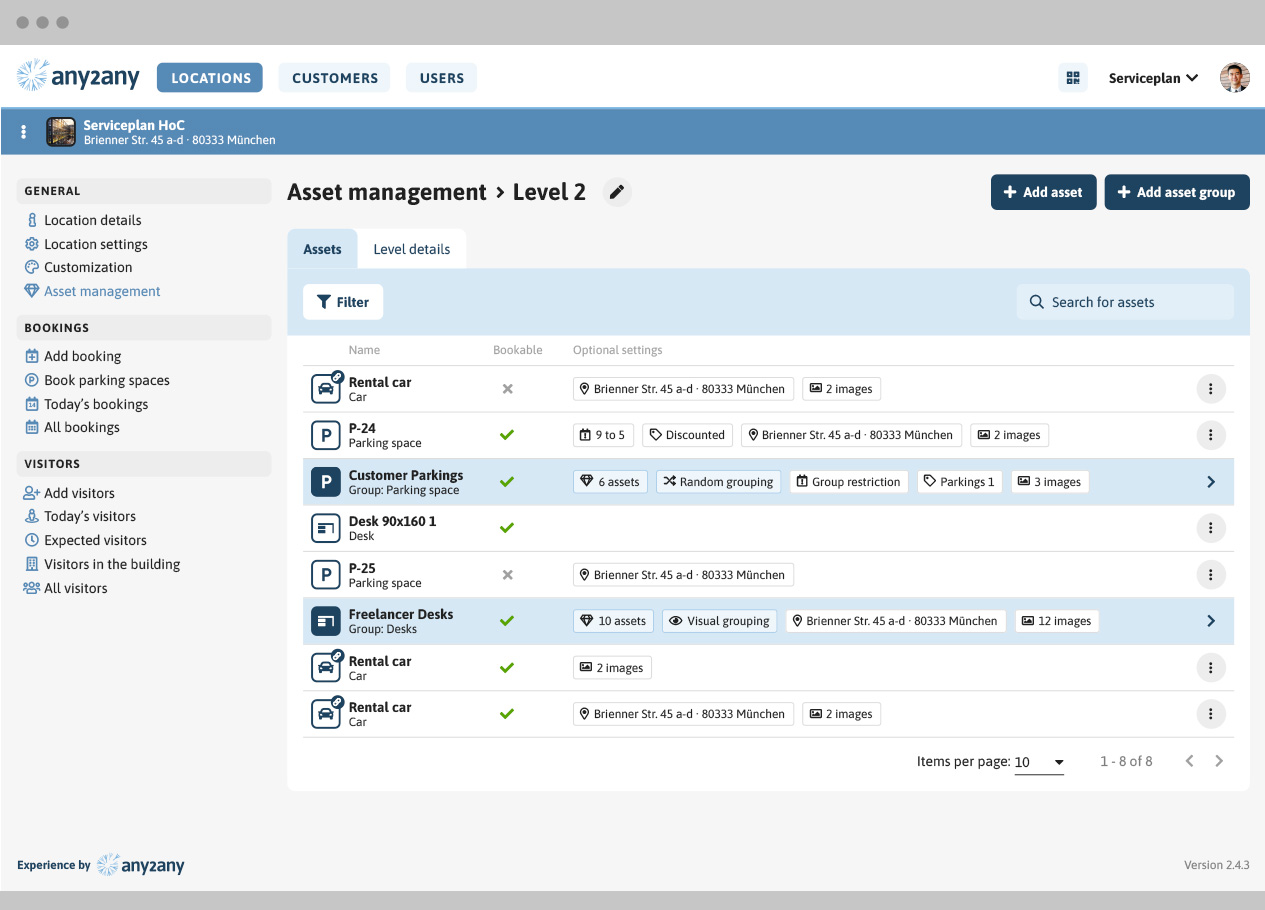Open the Serviceplan account dropdown
1265x910 pixels.
pos(1153,78)
